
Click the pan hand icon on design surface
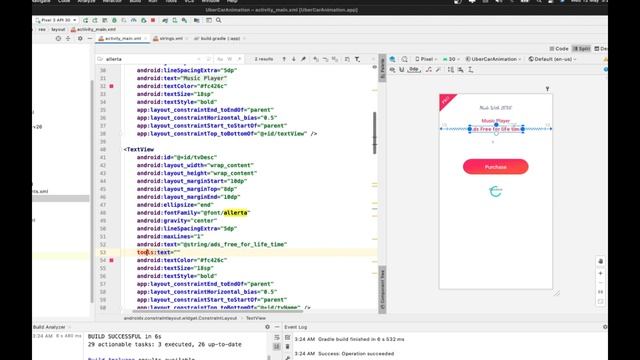click(600, 261)
